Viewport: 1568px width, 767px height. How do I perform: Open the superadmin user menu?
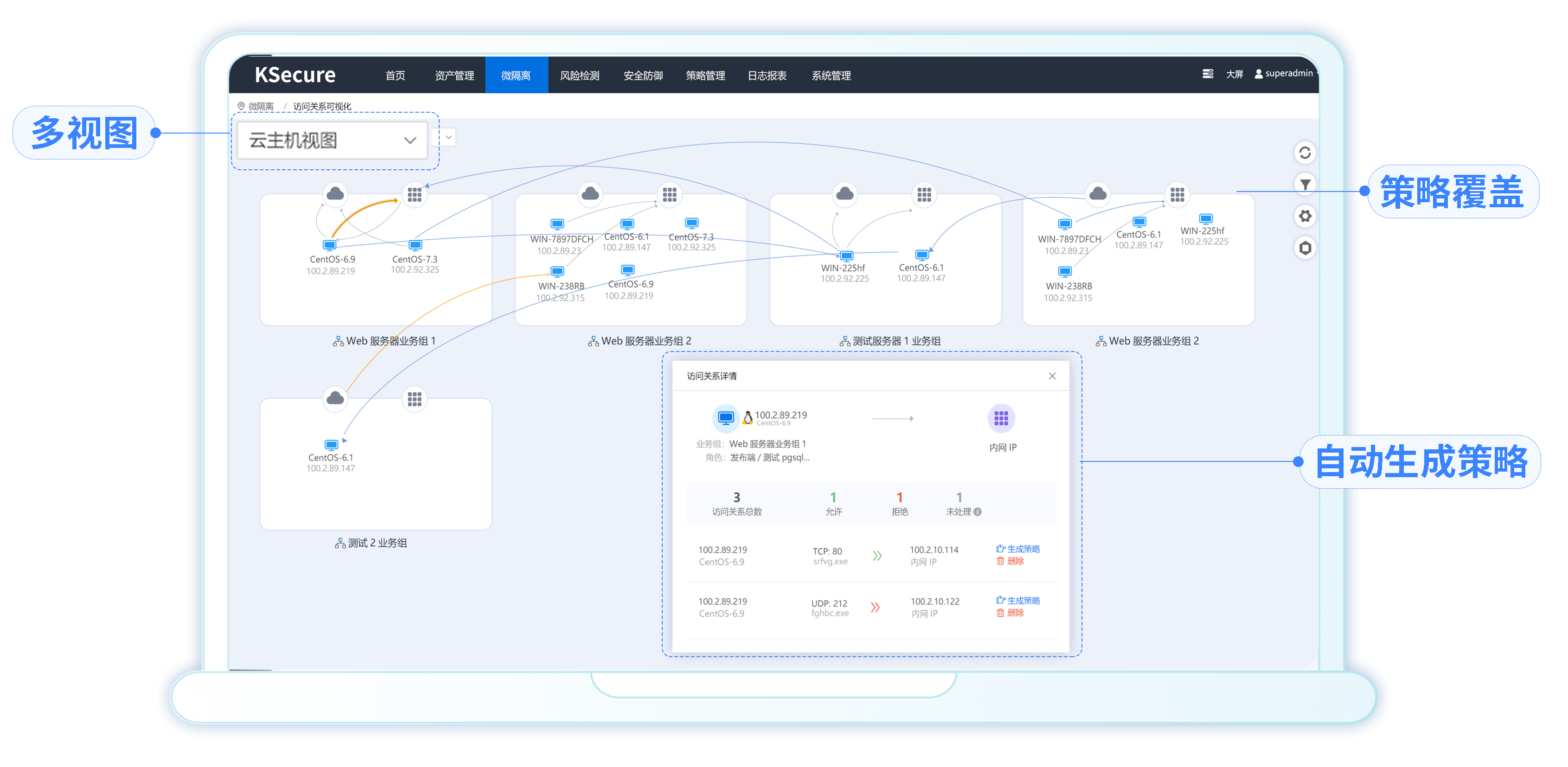[x=1284, y=74]
